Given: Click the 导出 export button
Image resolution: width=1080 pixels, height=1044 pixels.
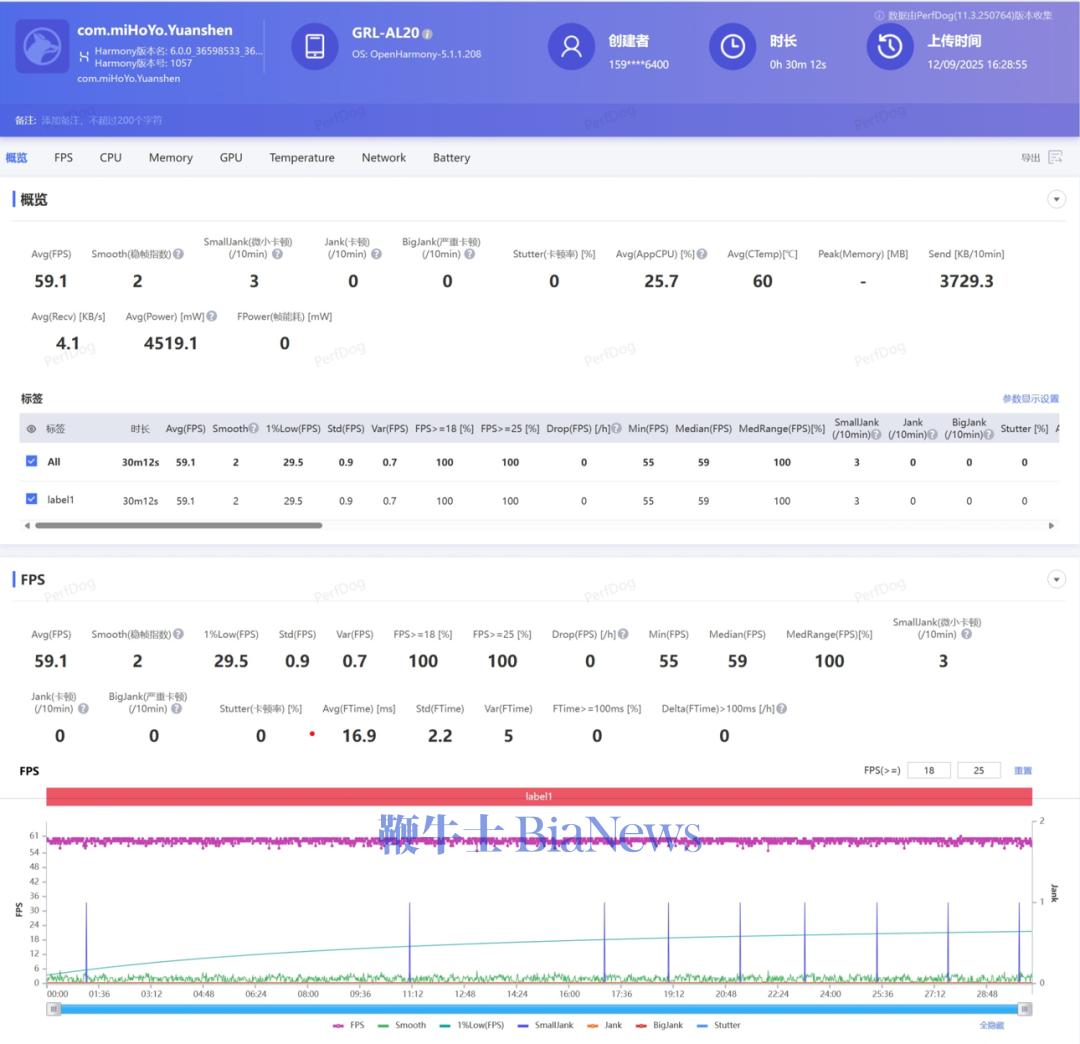Looking at the screenshot, I should click(1030, 158).
